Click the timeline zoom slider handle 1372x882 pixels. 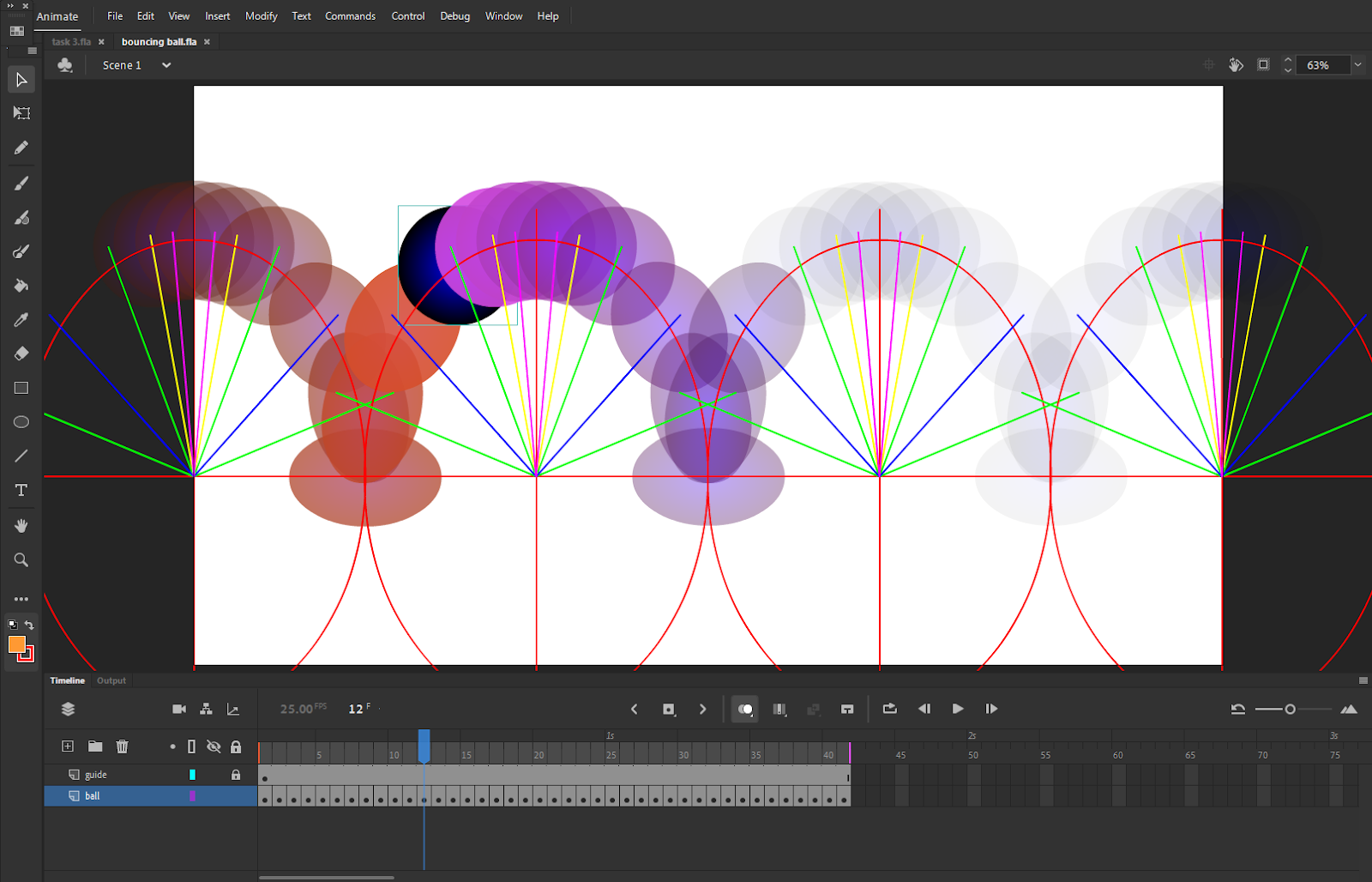pos(1290,709)
